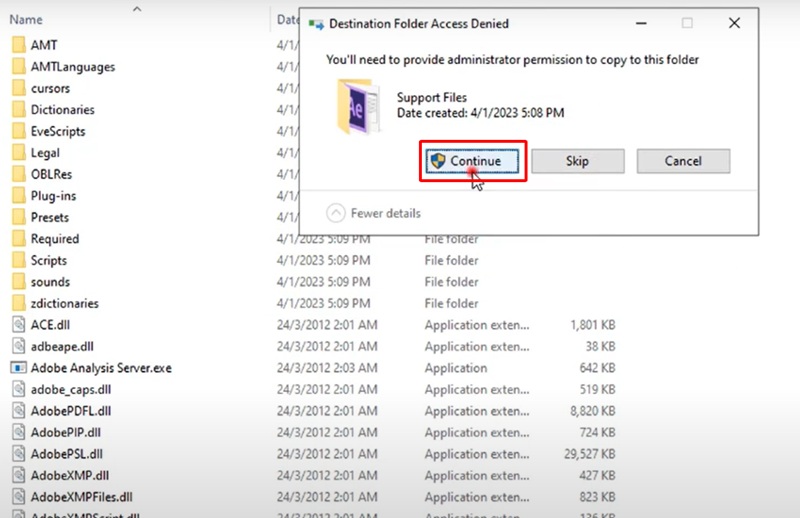The width and height of the screenshot is (800, 518).
Task: Click the adobe_caps.dll file icon
Action: 19,389
